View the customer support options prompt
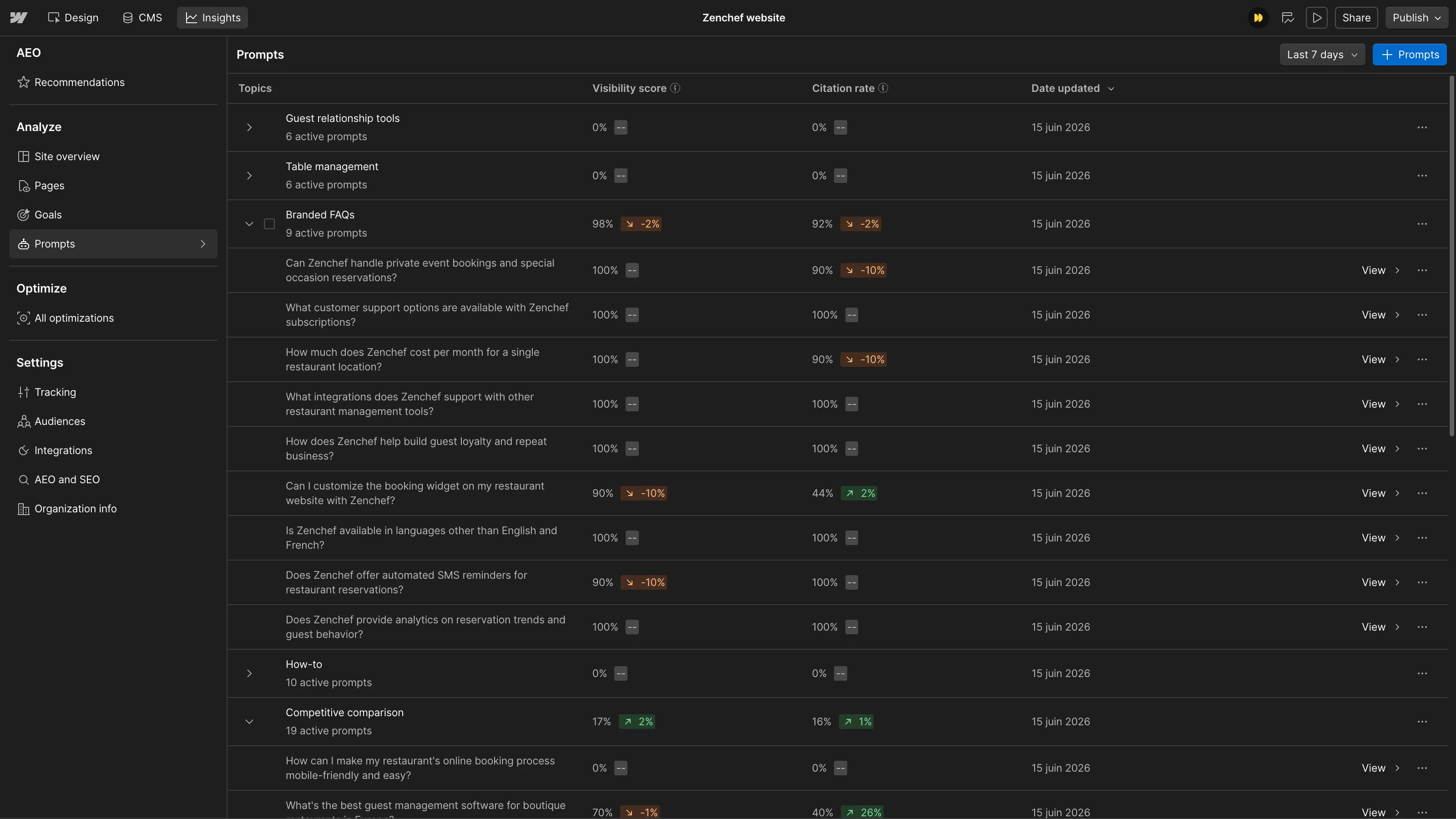Screen dimensions: 1456x819 1380,315
